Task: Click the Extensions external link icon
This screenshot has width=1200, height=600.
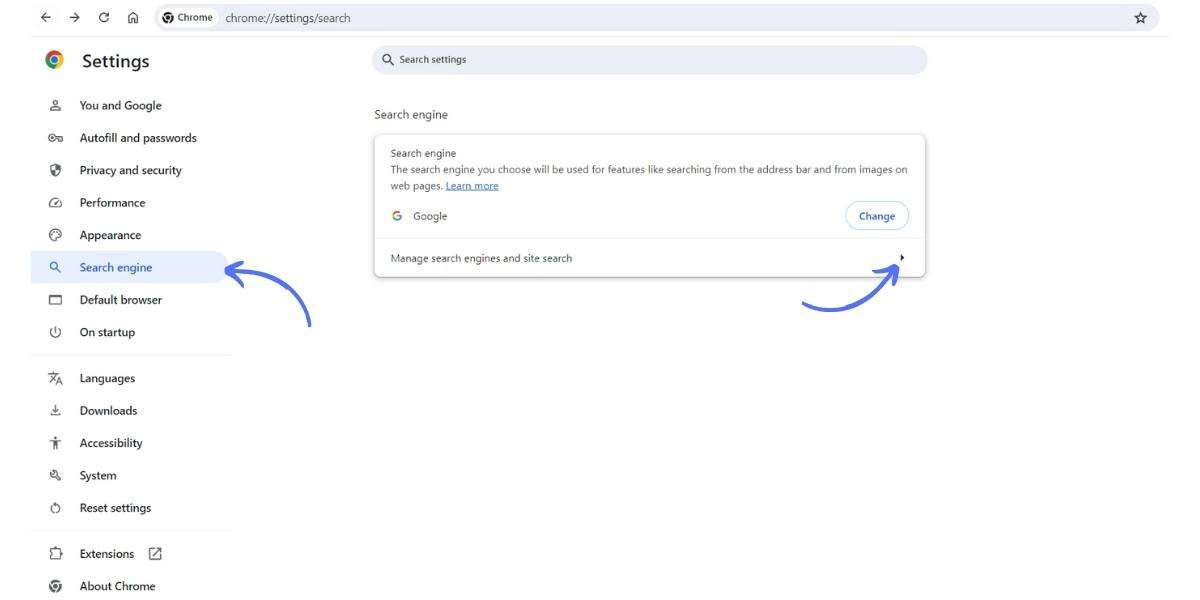Action: (155, 554)
